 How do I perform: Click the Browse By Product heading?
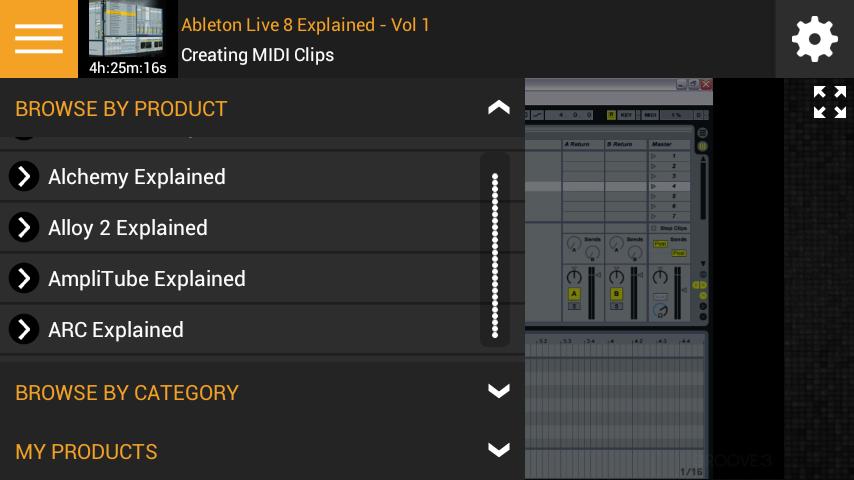tap(121, 109)
